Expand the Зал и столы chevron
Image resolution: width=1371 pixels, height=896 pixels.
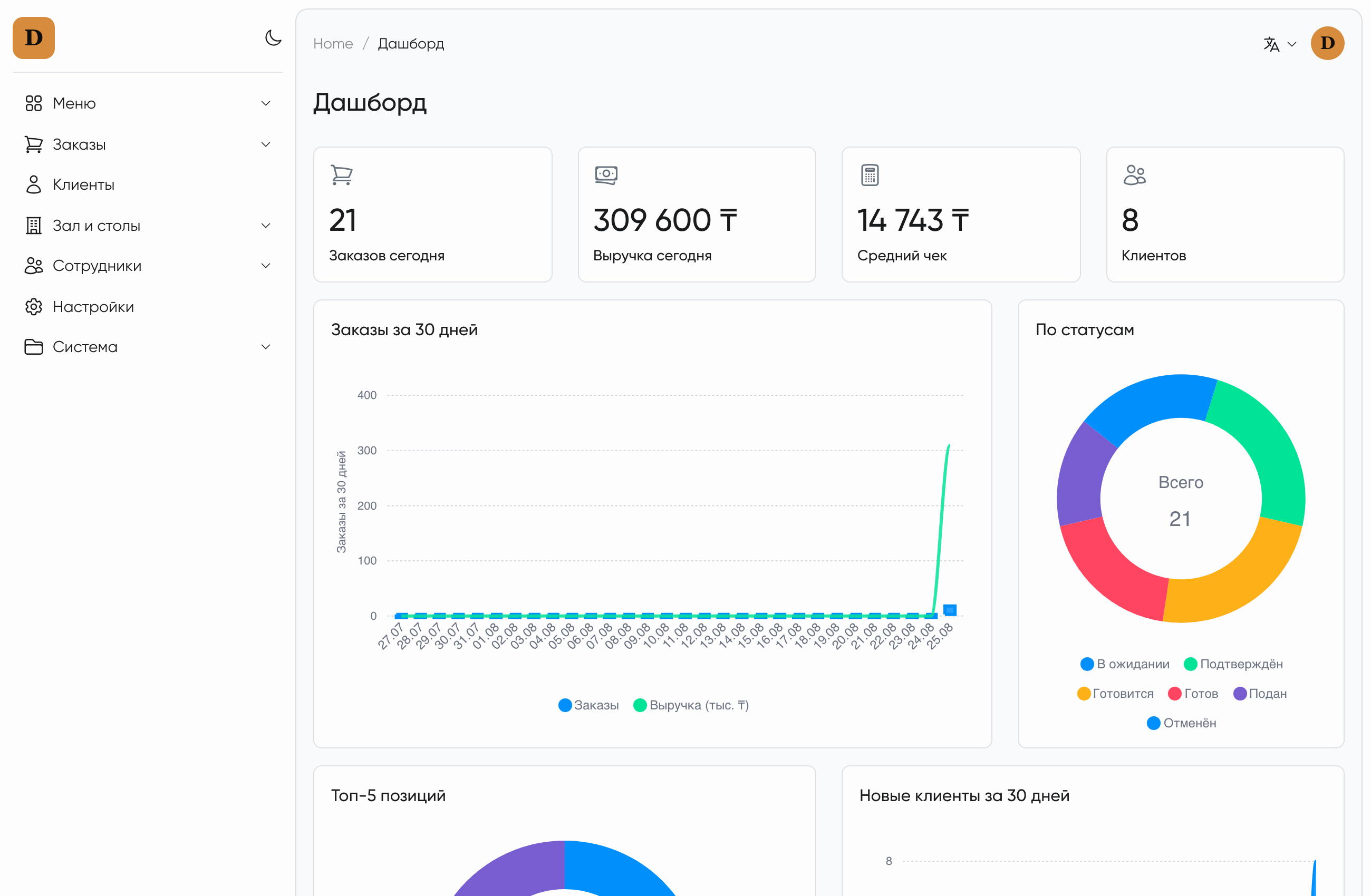point(266,226)
